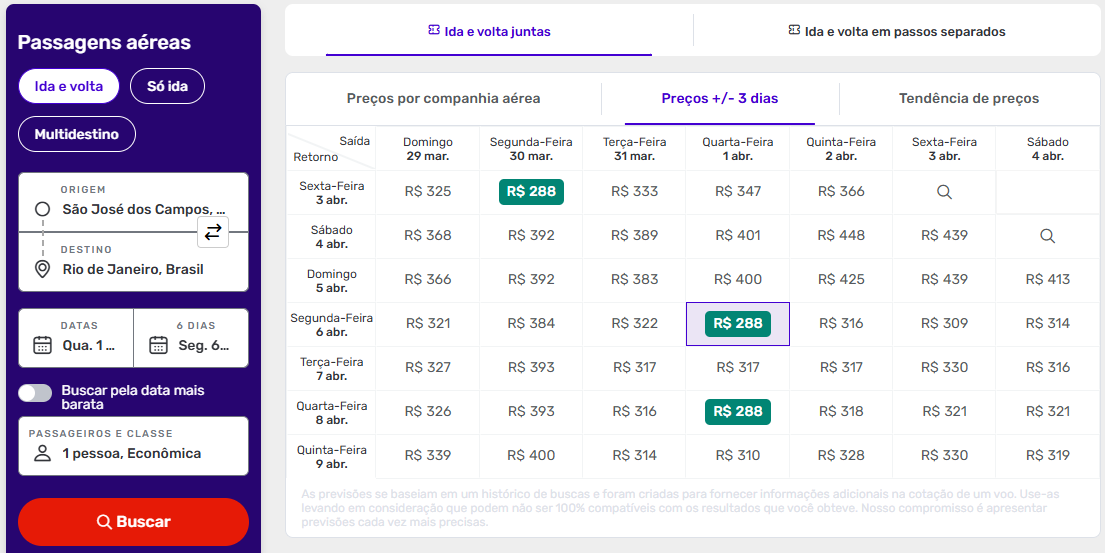Click magnifier in Sexta-Feira 3 abr. column
The height and width of the screenshot is (553, 1105).
(943, 192)
